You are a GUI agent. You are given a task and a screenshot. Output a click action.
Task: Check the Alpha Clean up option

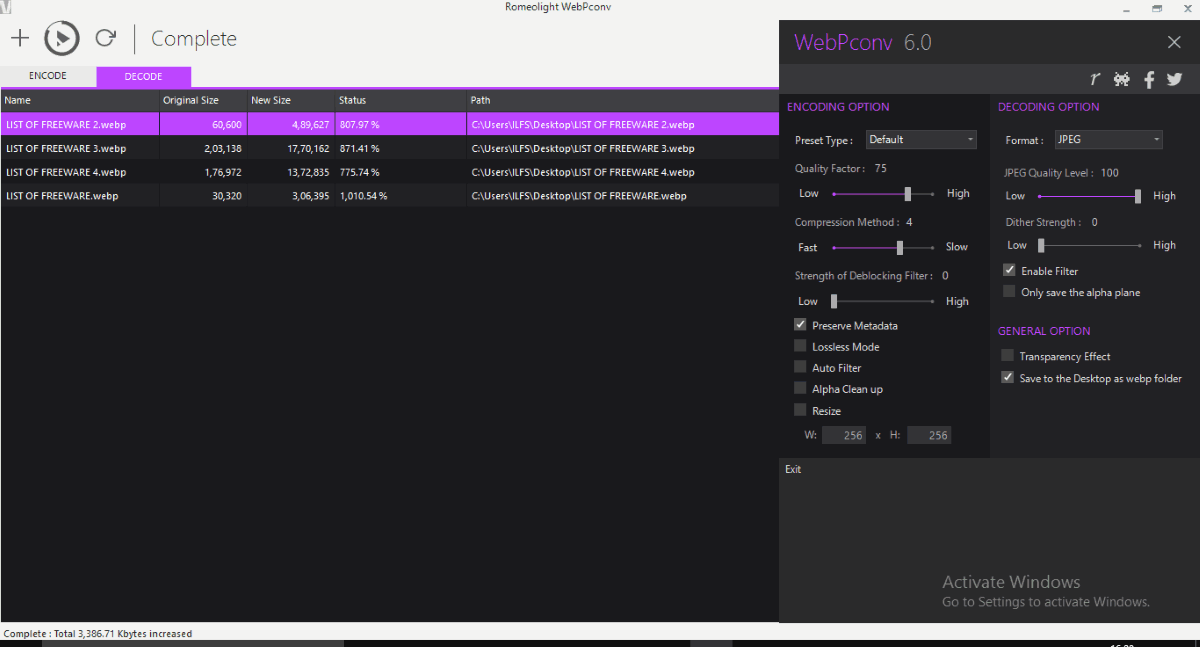coord(800,389)
